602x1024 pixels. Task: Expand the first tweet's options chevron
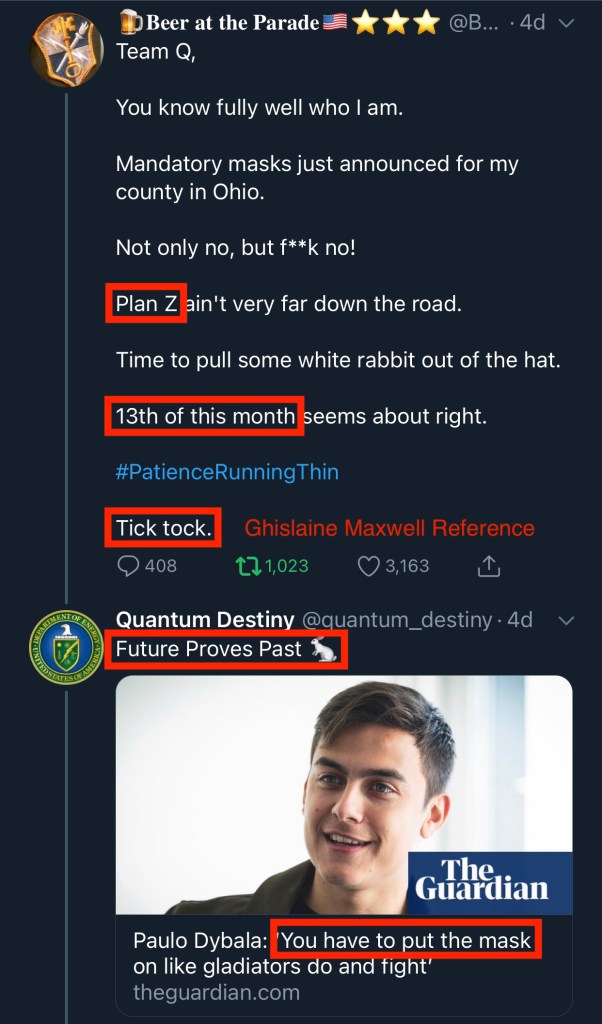point(567,23)
